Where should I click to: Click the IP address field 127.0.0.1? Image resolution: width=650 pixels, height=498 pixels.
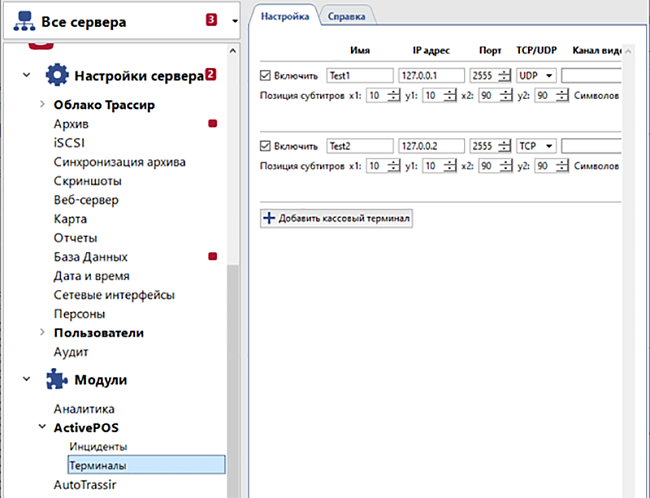[x=432, y=75]
